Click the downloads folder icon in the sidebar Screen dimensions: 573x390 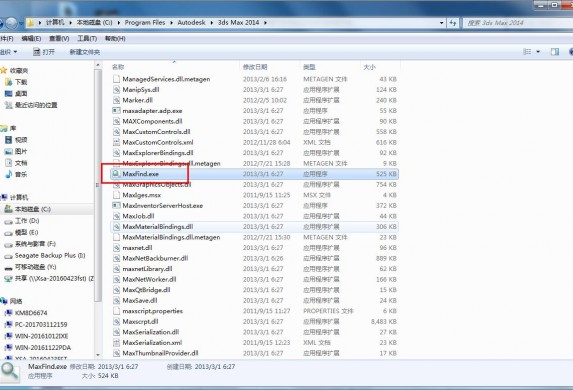(8, 82)
